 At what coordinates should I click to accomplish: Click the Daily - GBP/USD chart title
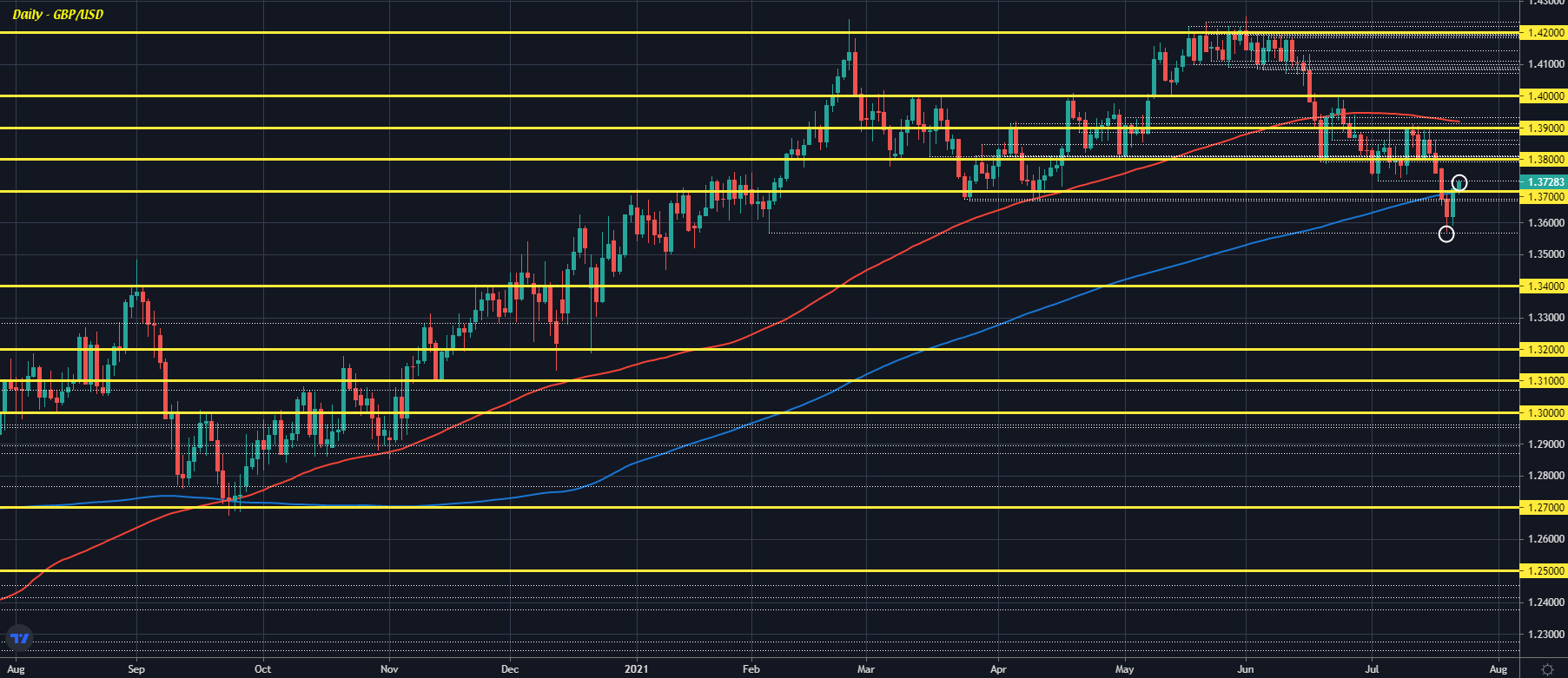click(x=57, y=15)
